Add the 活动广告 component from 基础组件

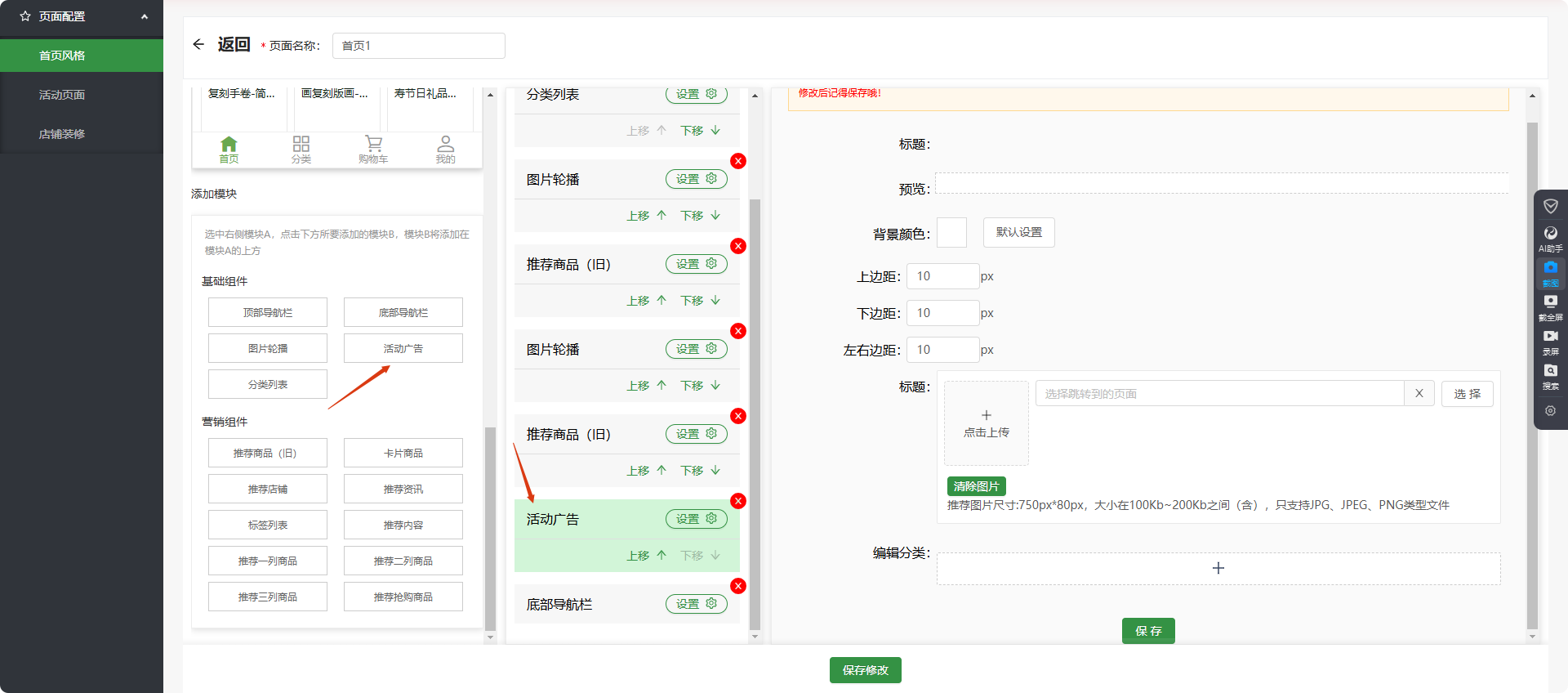point(403,348)
